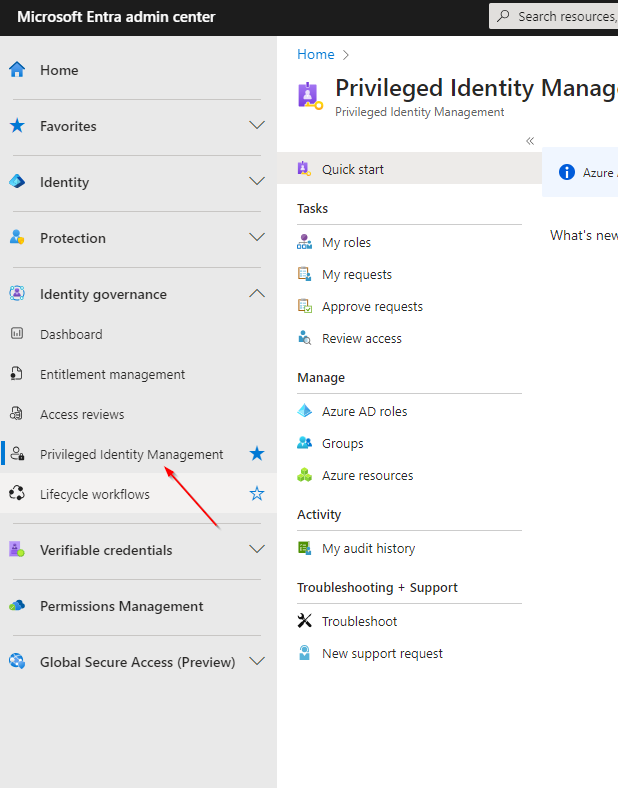The width and height of the screenshot is (618, 788).
Task: Click the My roles icon
Action: pos(304,242)
